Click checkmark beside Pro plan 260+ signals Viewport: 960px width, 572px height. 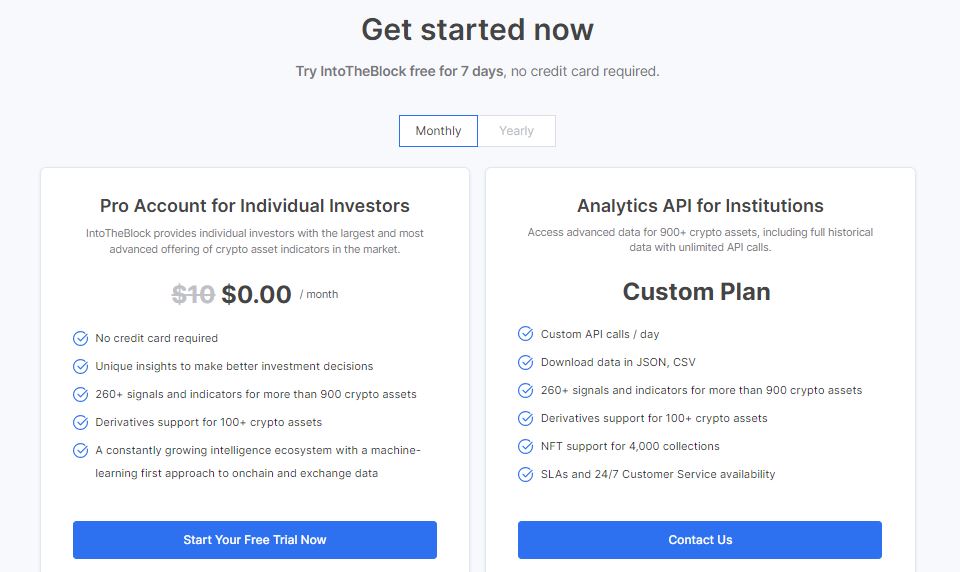[81, 394]
